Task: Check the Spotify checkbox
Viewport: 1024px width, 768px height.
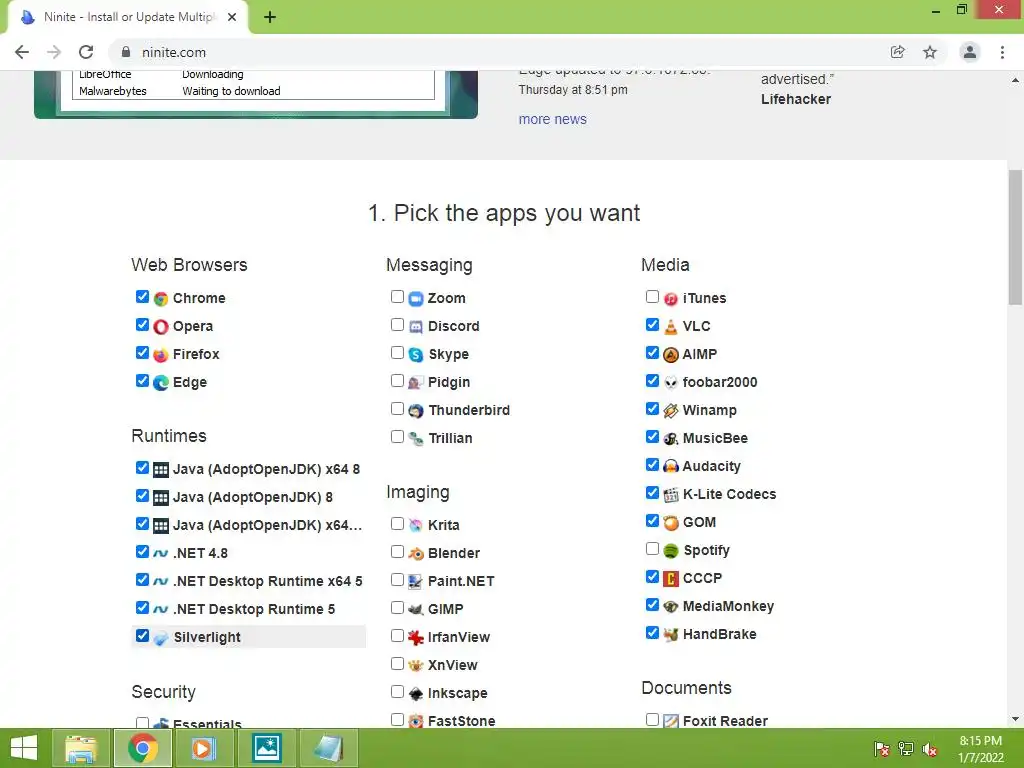Action: point(652,549)
